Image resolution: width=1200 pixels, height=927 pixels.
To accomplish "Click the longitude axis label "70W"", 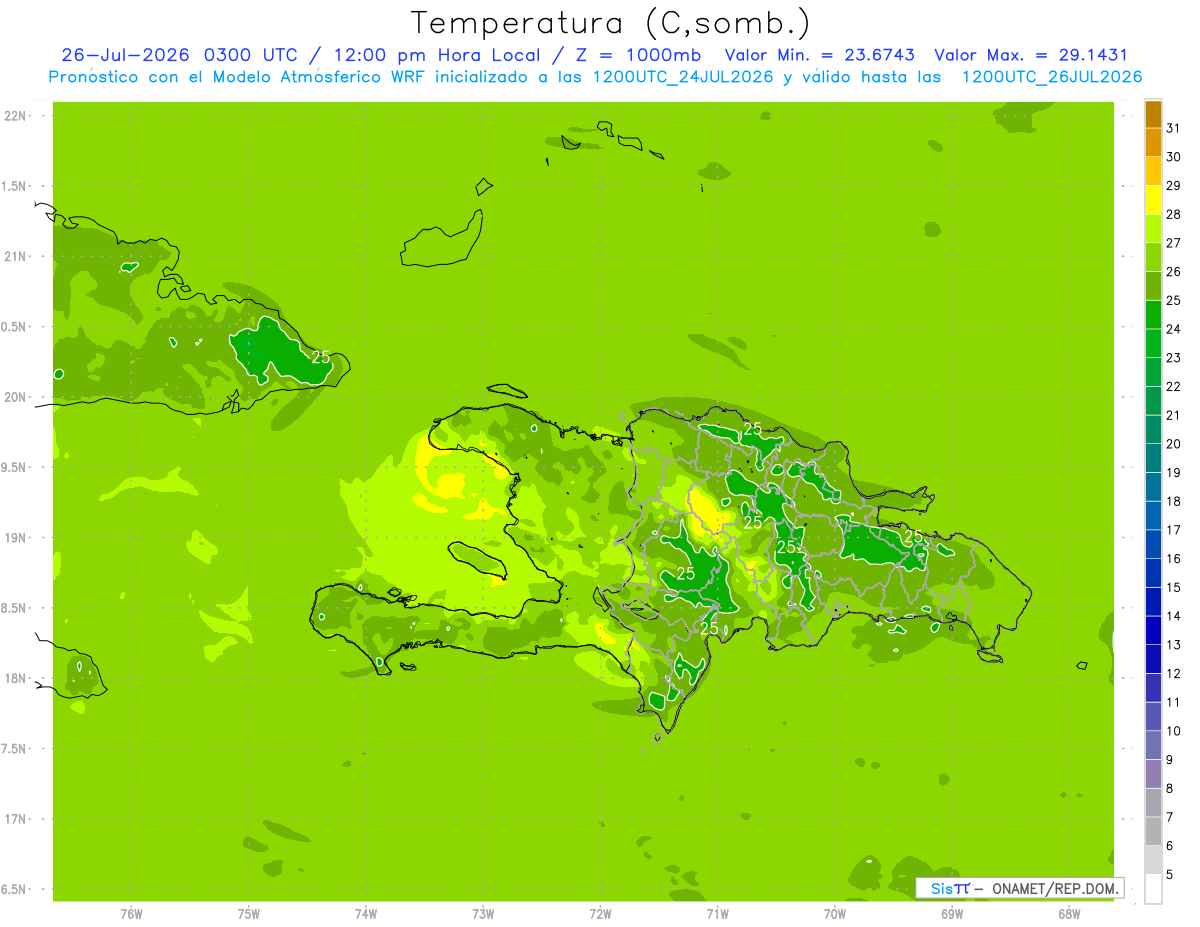I will tap(835, 914).
